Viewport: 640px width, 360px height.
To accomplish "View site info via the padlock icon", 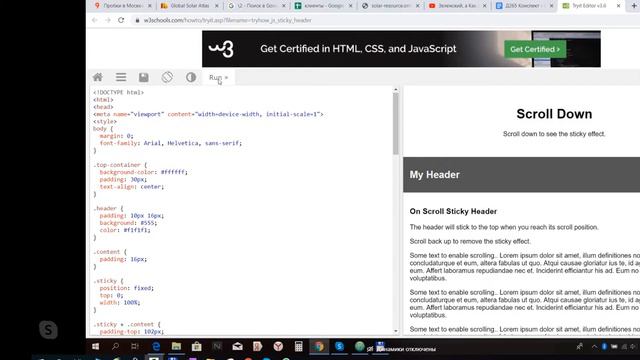I will pos(138,20).
